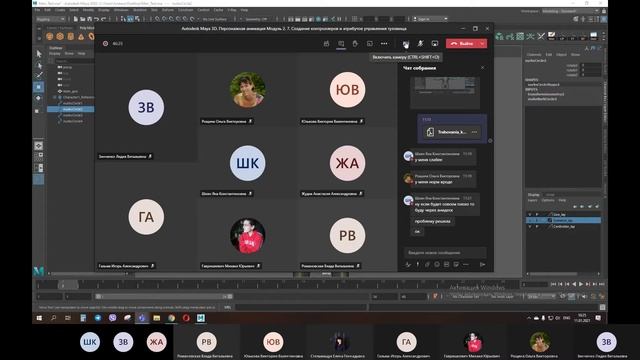Click the taskbar search icon
This screenshot has width=640, height=360.
[x=53, y=318]
